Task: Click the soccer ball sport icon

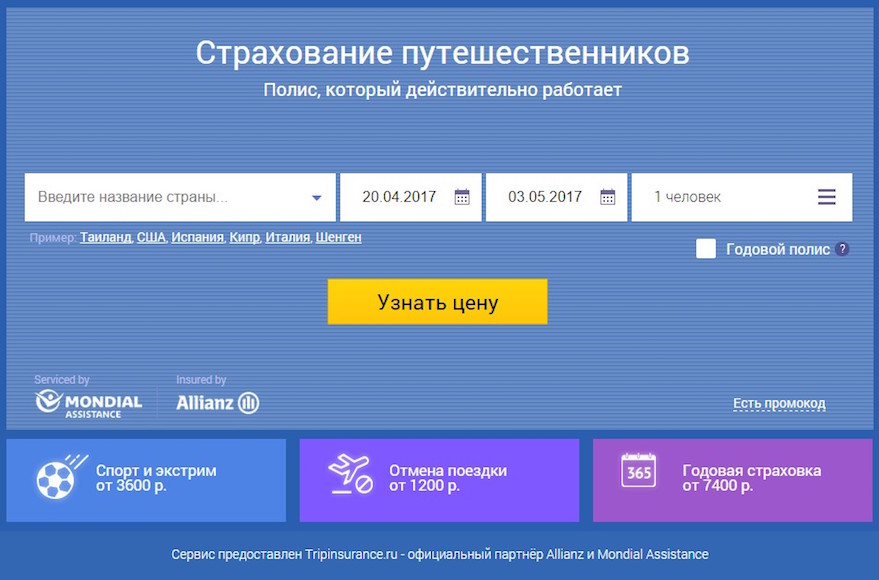Action: (x=54, y=477)
